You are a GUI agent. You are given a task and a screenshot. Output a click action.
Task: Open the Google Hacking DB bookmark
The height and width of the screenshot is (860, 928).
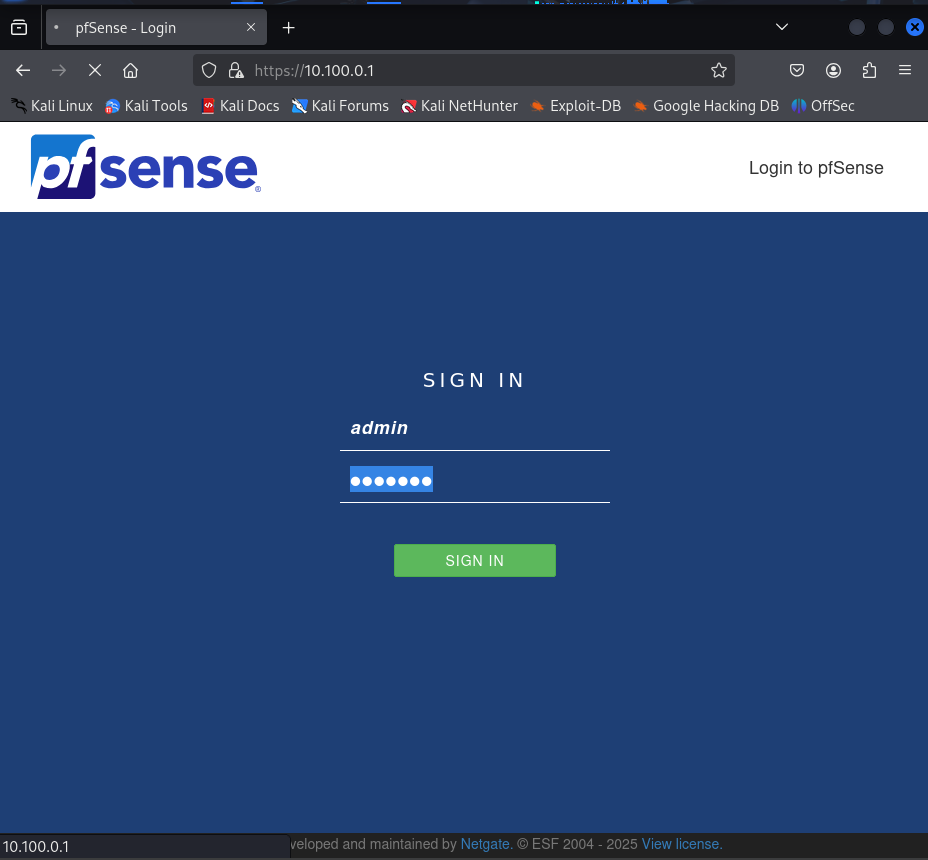point(705,106)
